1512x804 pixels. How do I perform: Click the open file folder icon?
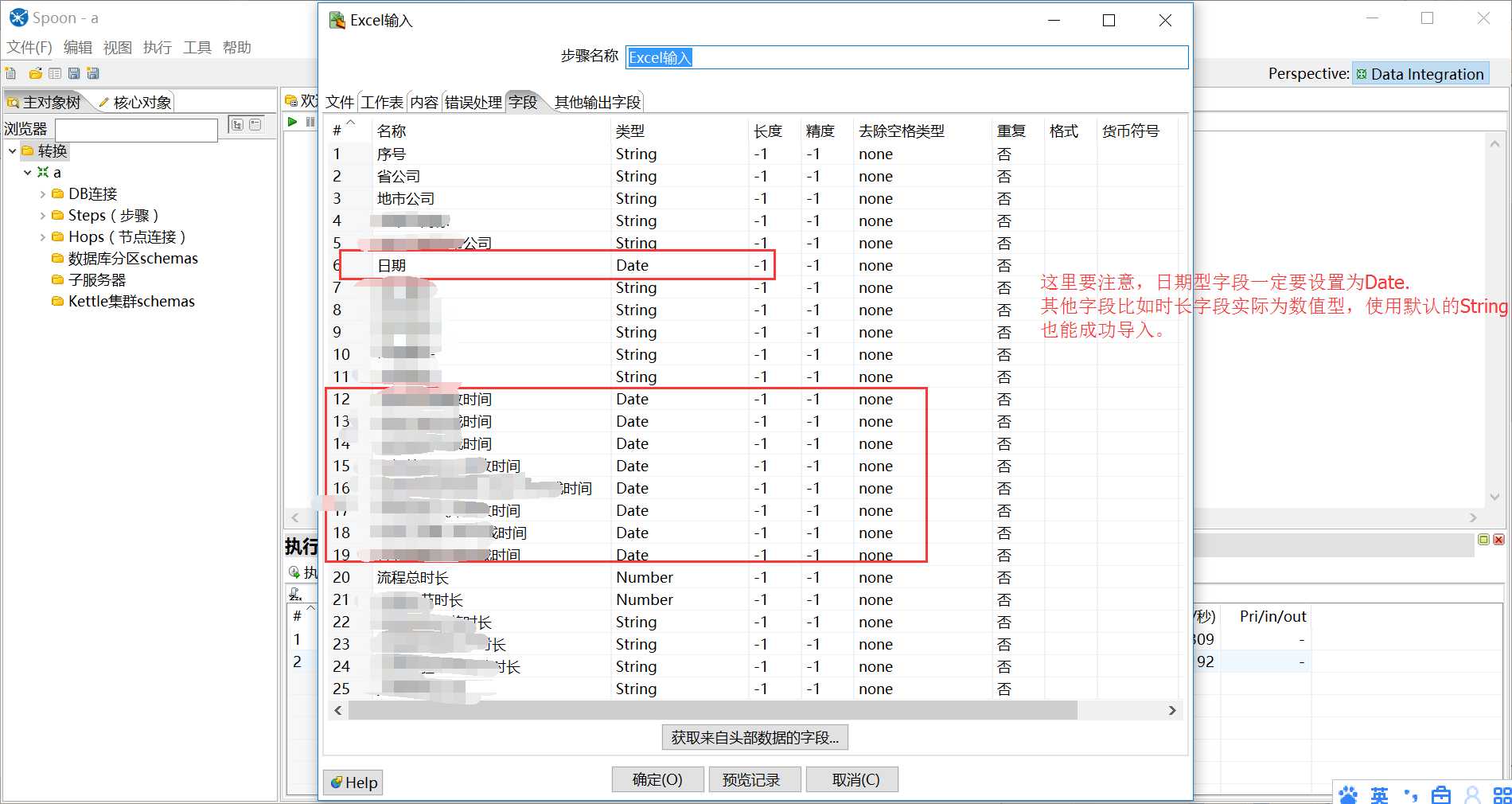point(35,73)
